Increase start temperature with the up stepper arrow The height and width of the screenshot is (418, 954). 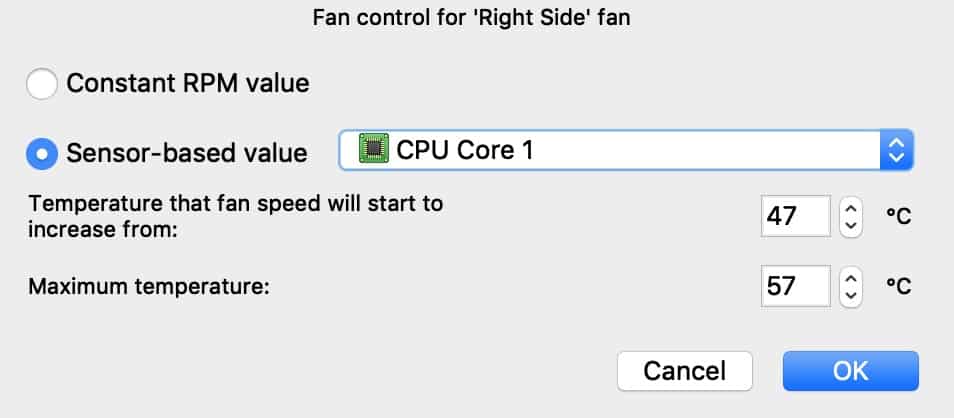tap(851, 208)
